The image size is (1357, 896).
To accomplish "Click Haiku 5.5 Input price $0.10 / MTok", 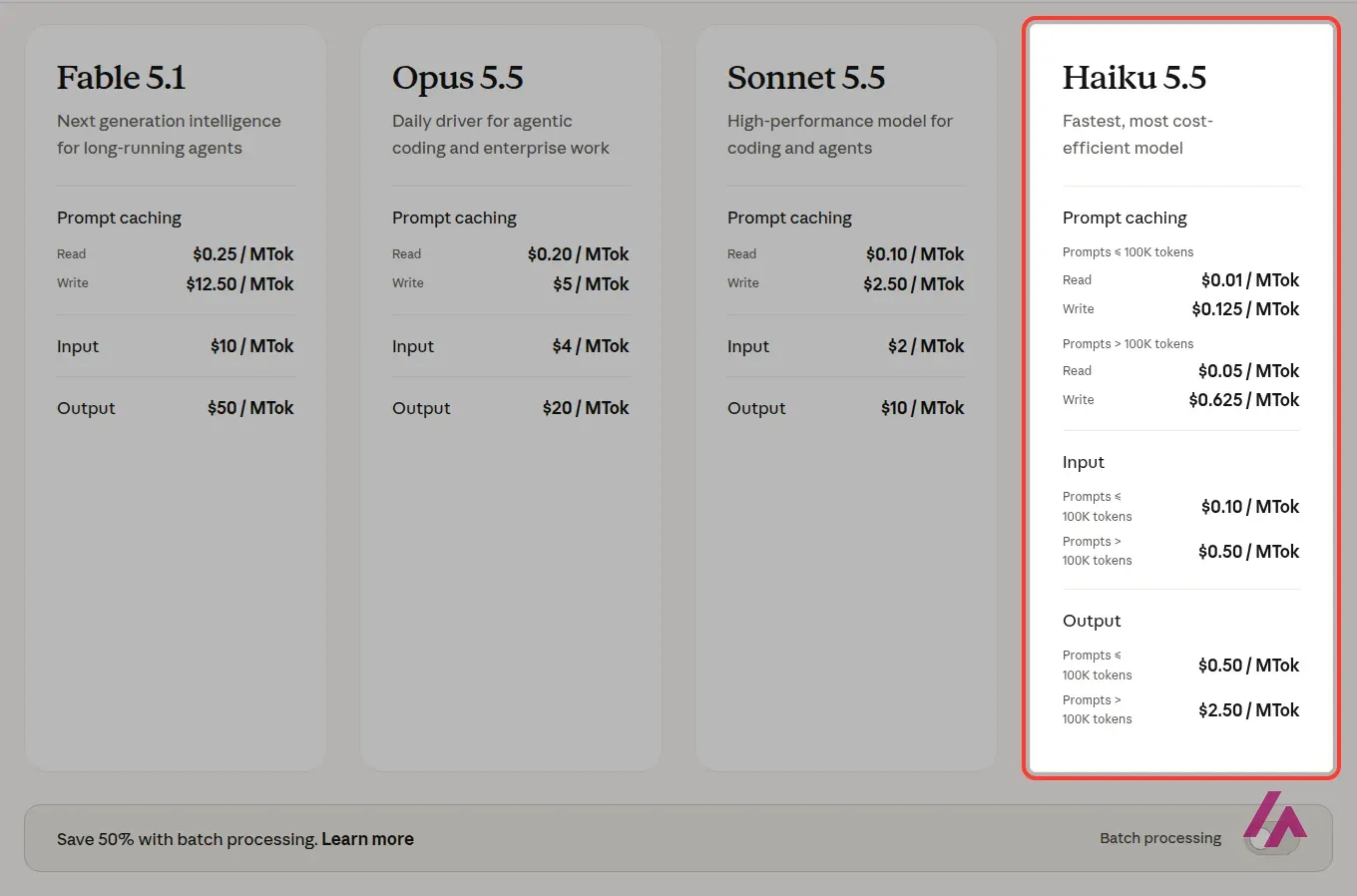I will [1250, 507].
